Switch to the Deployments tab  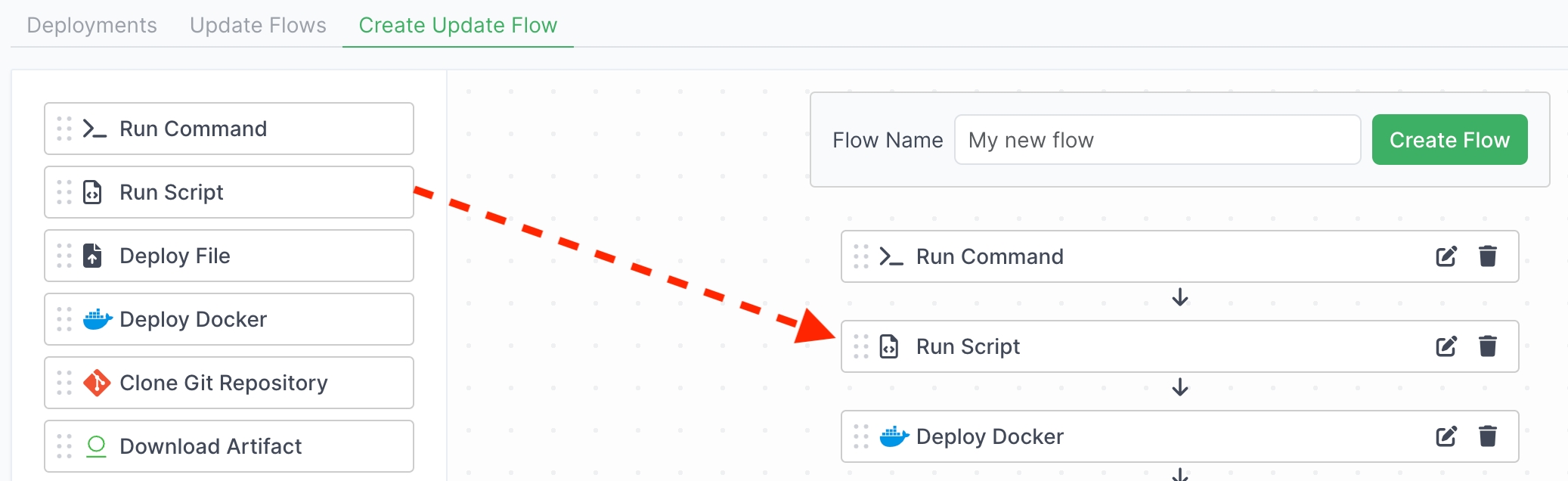pyautogui.click(x=91, y=25)
